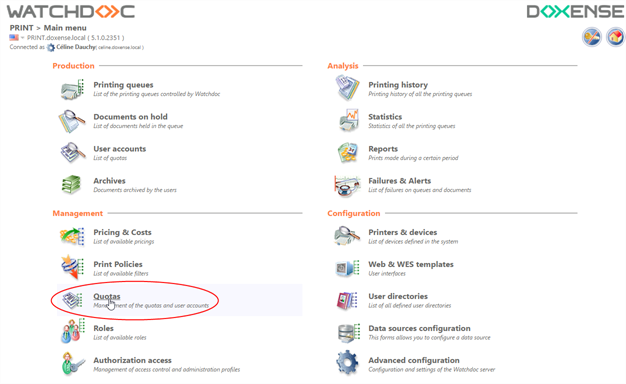Open the Reports menu entry
This screenshot has width=626, height=384.
click(383, 148)
